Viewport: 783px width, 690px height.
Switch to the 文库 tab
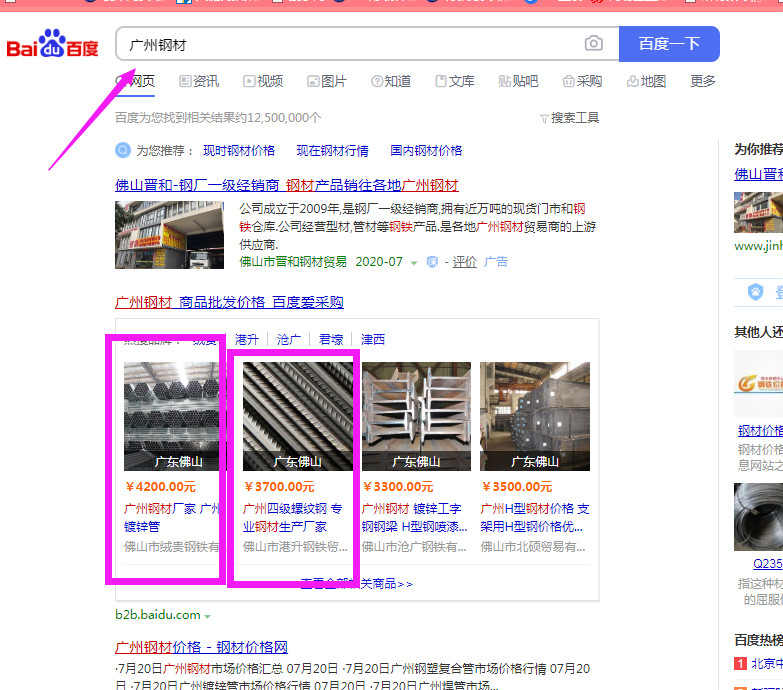pos(455,81)
